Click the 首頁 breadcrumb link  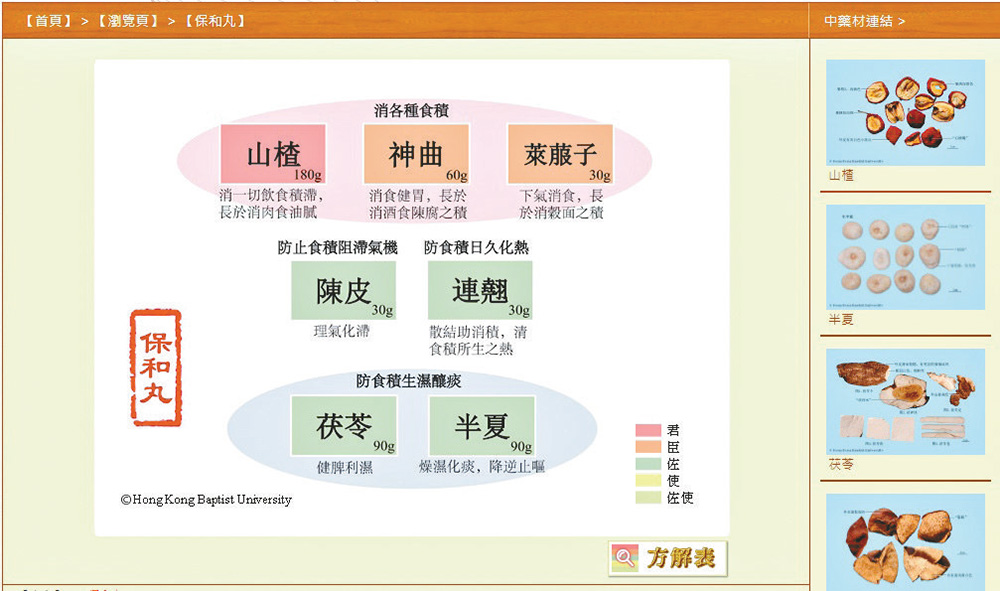tap(49, 20)
